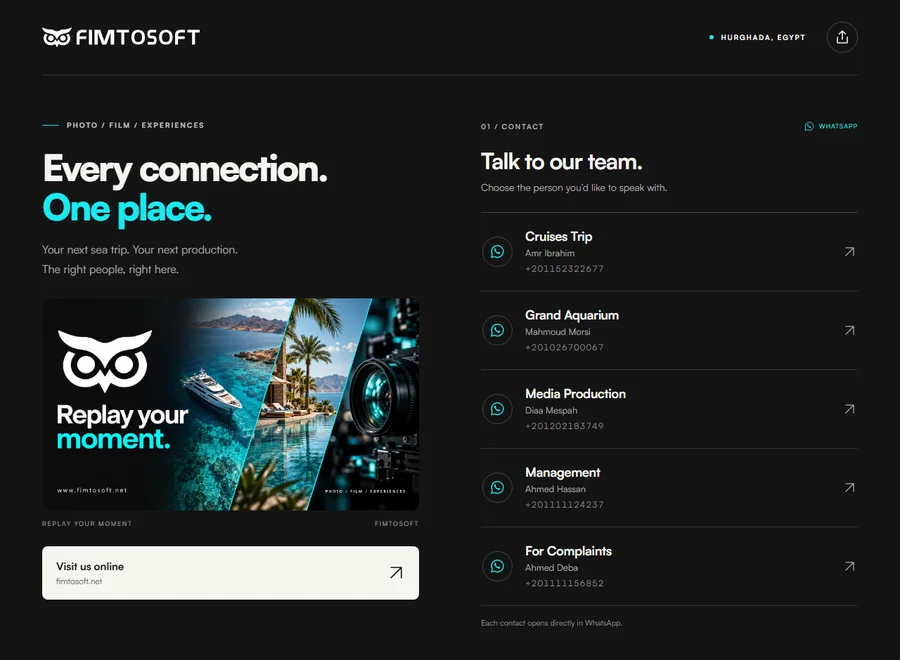Click phone number +201202183749
900x660 pixels.
[564, 426]
